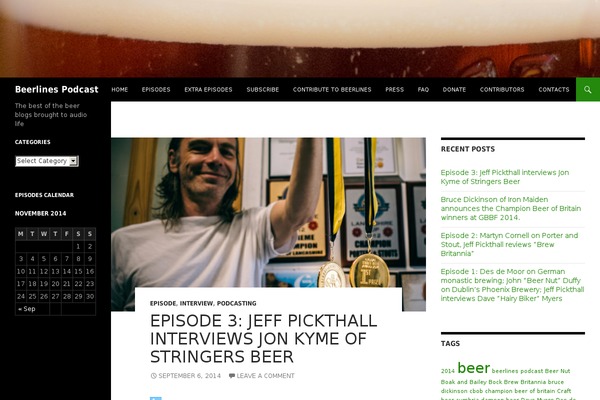
Task: Open the Contacts menu item
Action: (x=554, y=90)
